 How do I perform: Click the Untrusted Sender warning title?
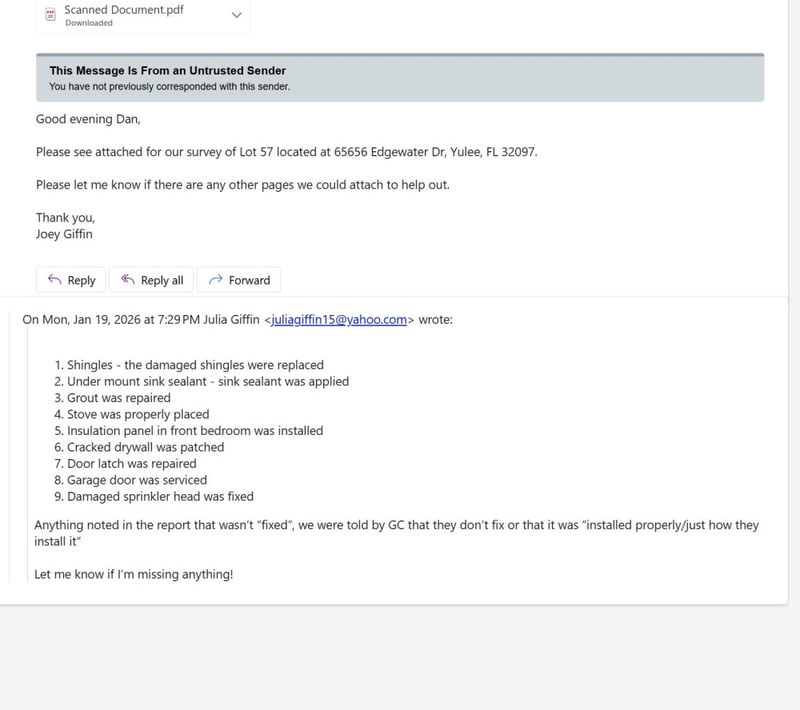[x=167, y=71]
